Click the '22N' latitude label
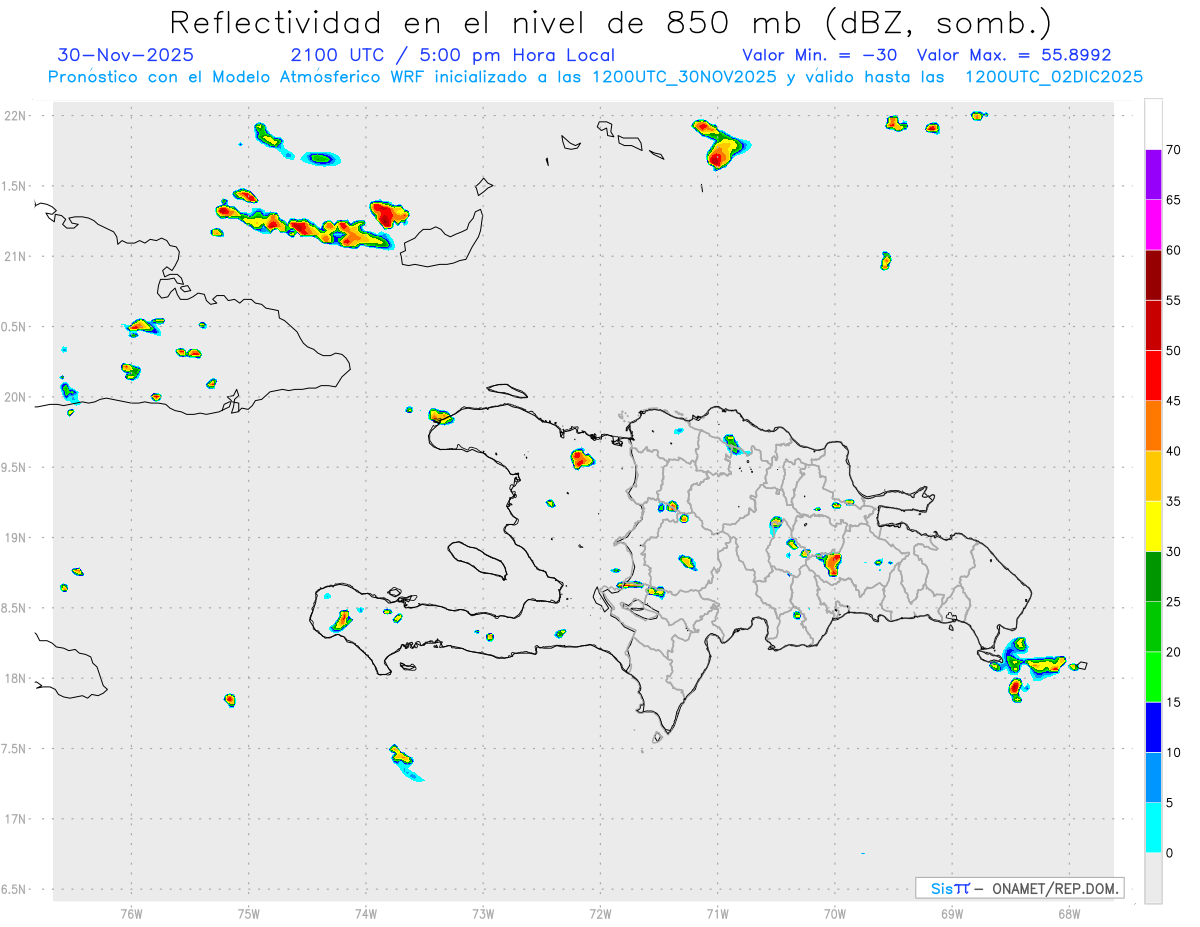 click(x=16, y=115)
